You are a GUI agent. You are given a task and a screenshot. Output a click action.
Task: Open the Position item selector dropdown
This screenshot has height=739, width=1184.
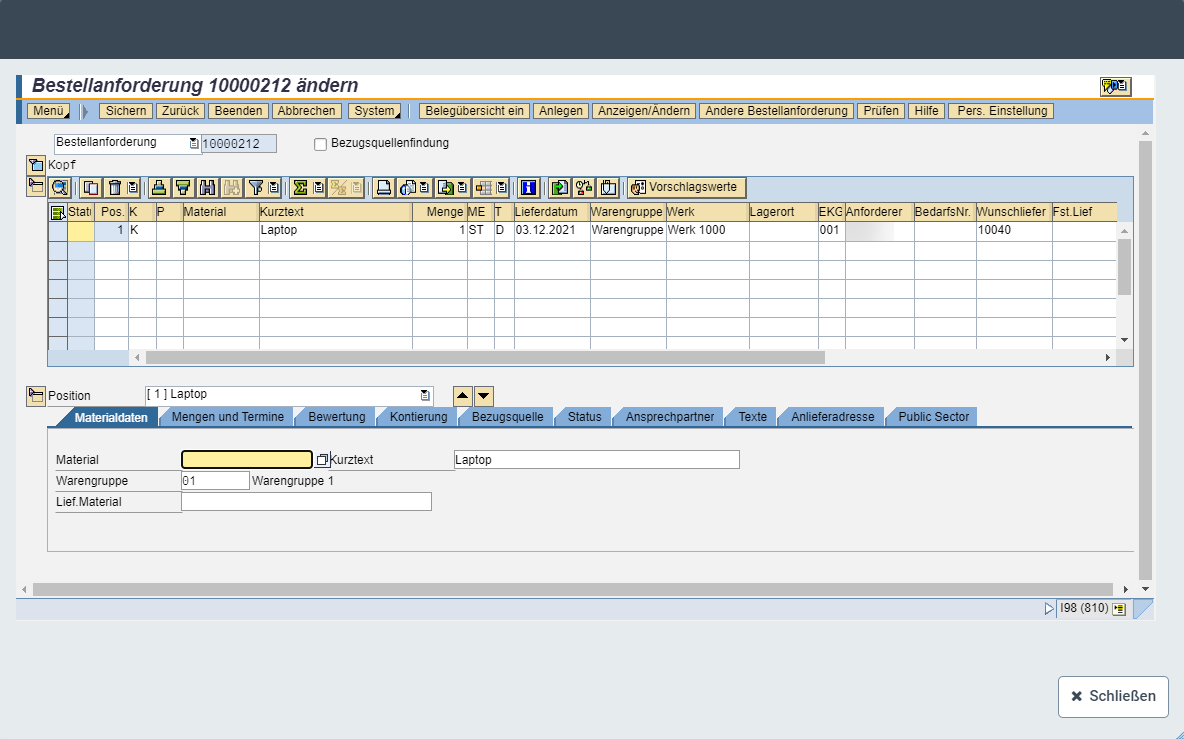tap(425, 395)
